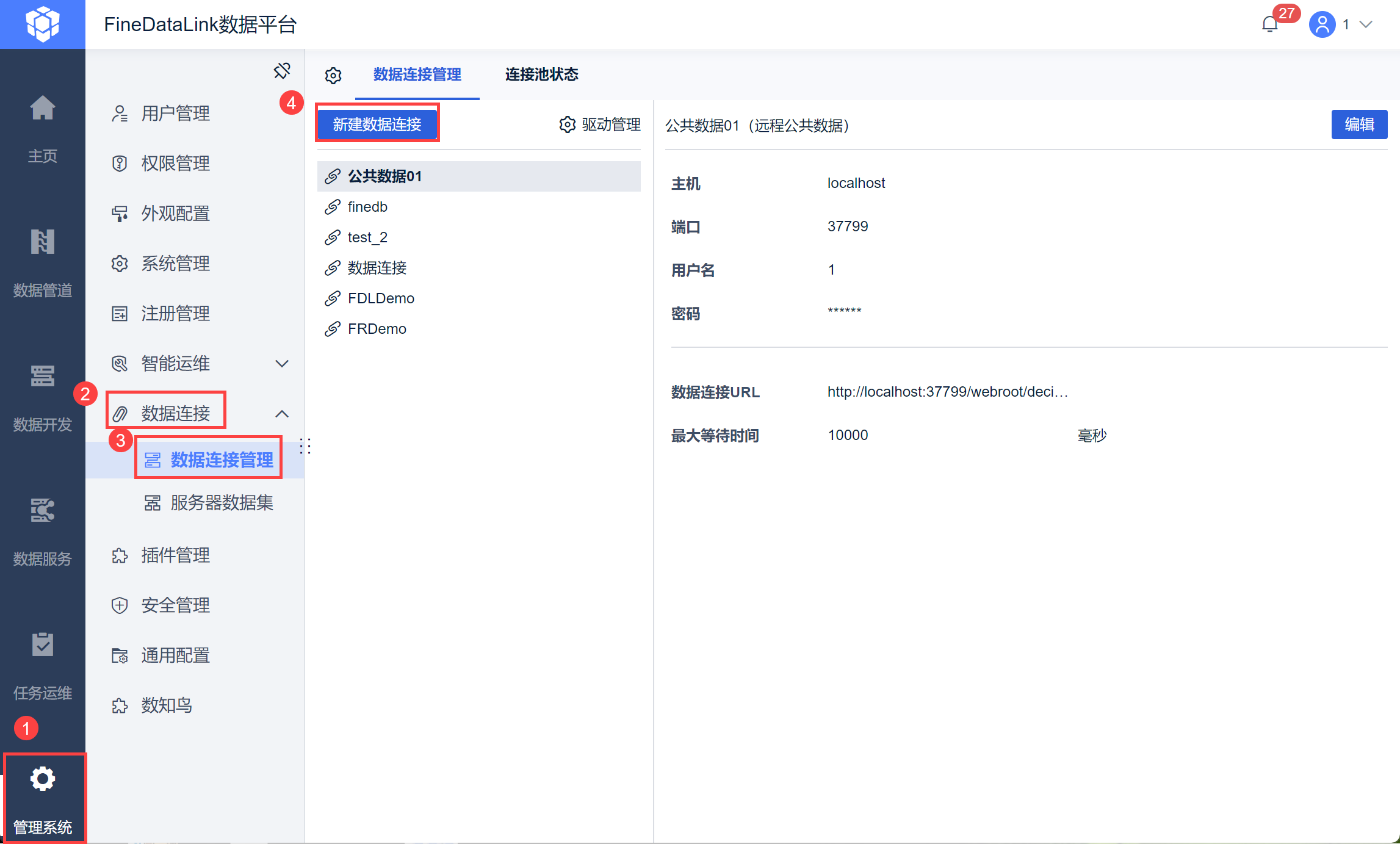Open 数据管道 data pipeline icon
Screen dimensions: 1400x844
point(42,242)
